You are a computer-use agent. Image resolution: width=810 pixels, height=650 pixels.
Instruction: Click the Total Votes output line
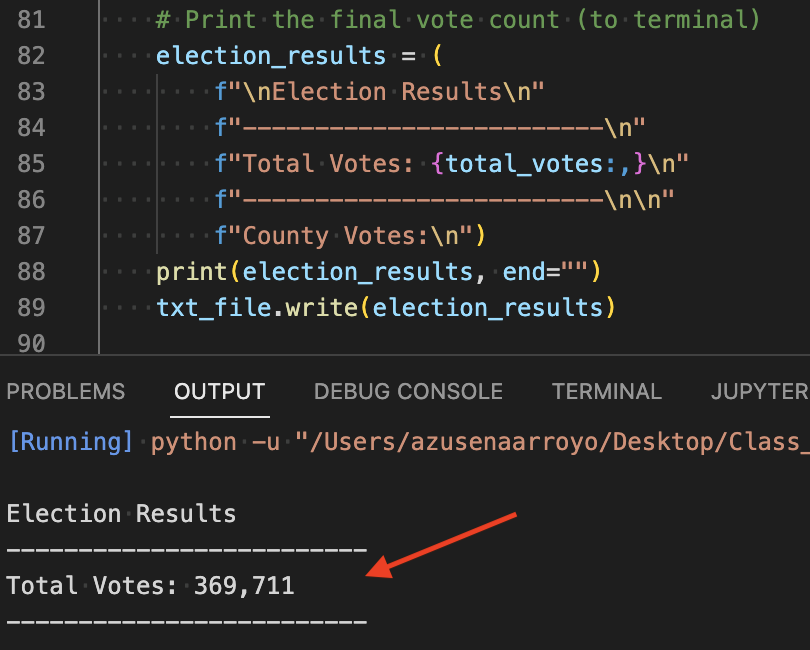point(150,585)
